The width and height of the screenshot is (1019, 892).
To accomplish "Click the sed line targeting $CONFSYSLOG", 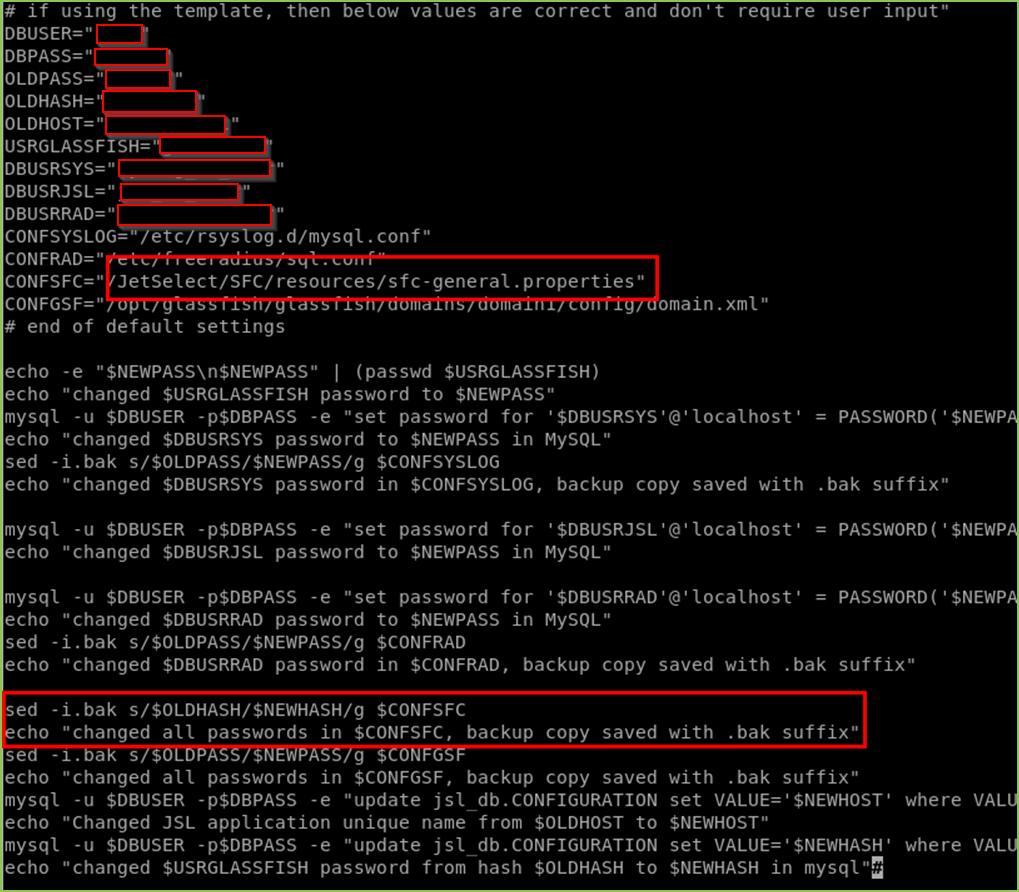I will pos(252,462).
